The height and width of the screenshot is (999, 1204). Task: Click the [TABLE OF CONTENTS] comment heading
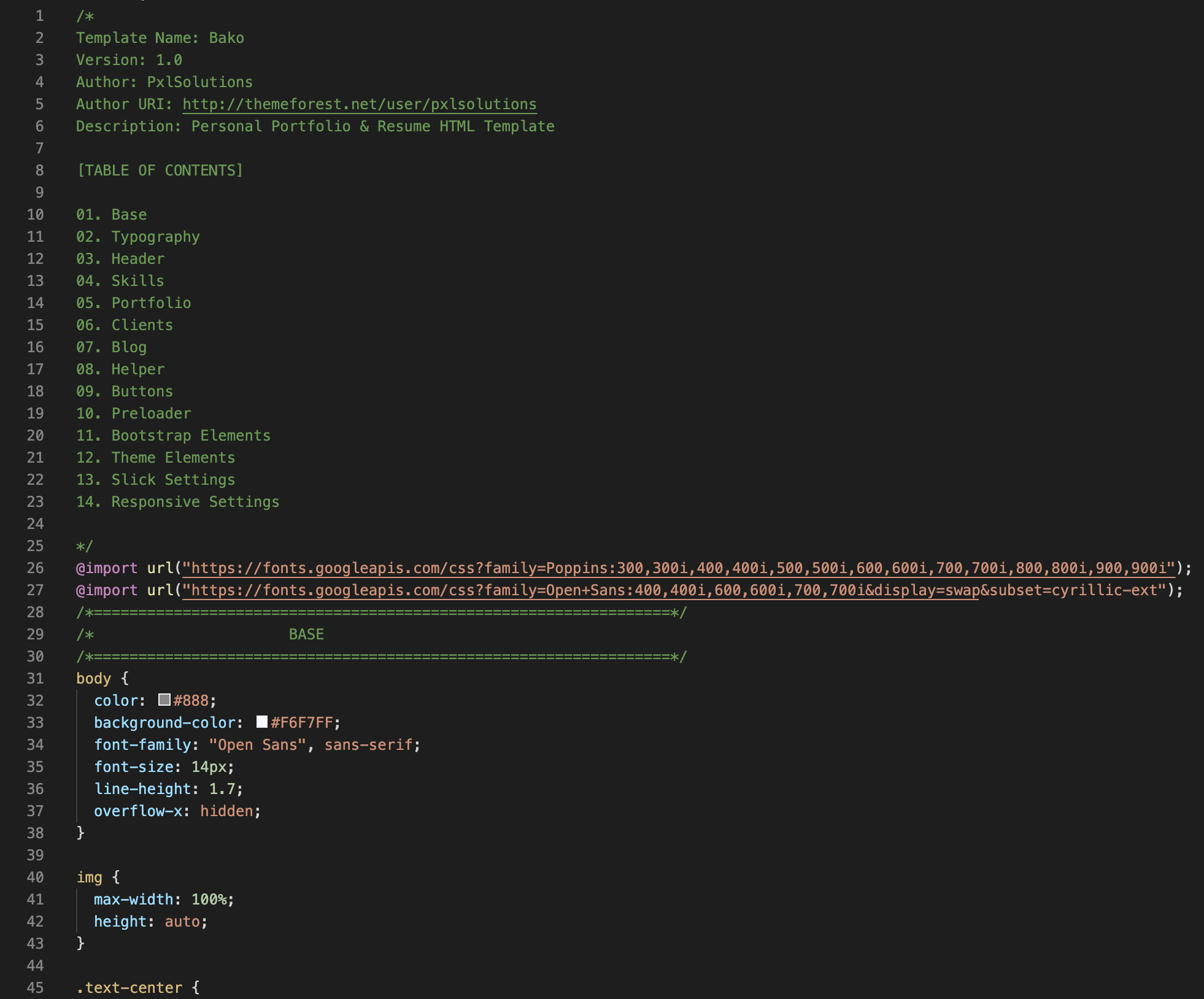click(x=160, y=171)
